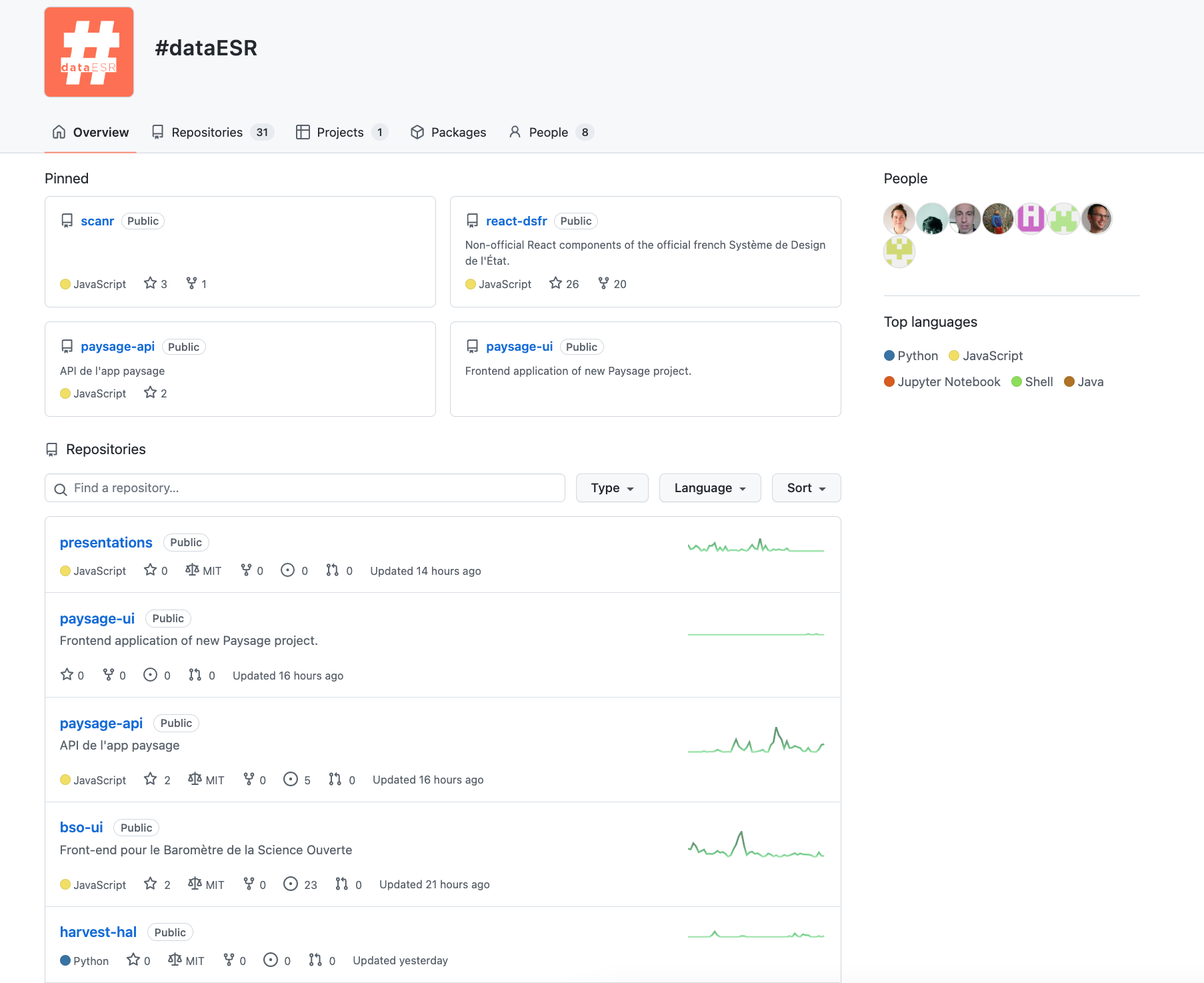Screen dimensions: 1204x983
Task: View forks of presentations repo
Action: tap(252, 571)
